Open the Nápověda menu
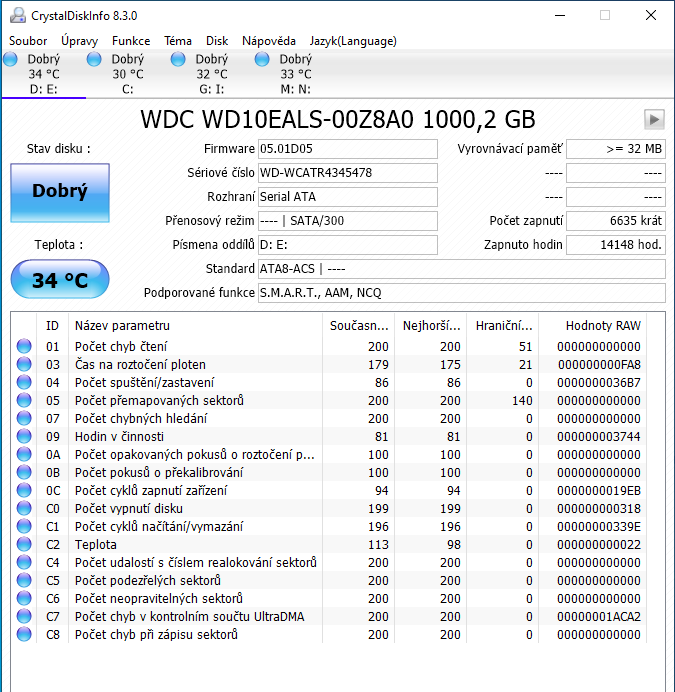 tap(269, 41)
